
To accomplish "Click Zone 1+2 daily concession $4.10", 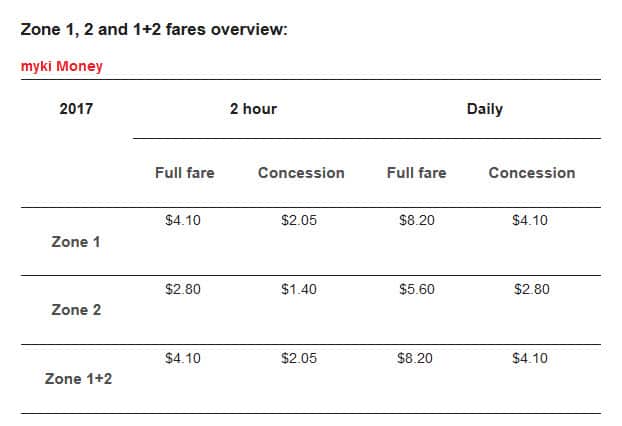I will (530, 358).
